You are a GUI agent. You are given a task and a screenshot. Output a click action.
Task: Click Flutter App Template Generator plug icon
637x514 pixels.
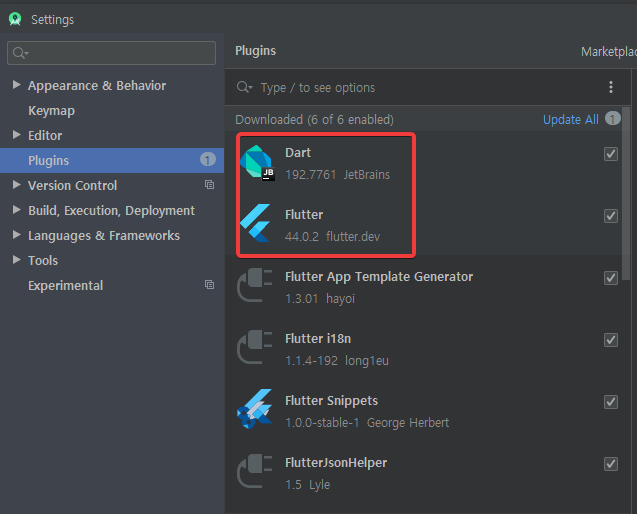point(255,285)
